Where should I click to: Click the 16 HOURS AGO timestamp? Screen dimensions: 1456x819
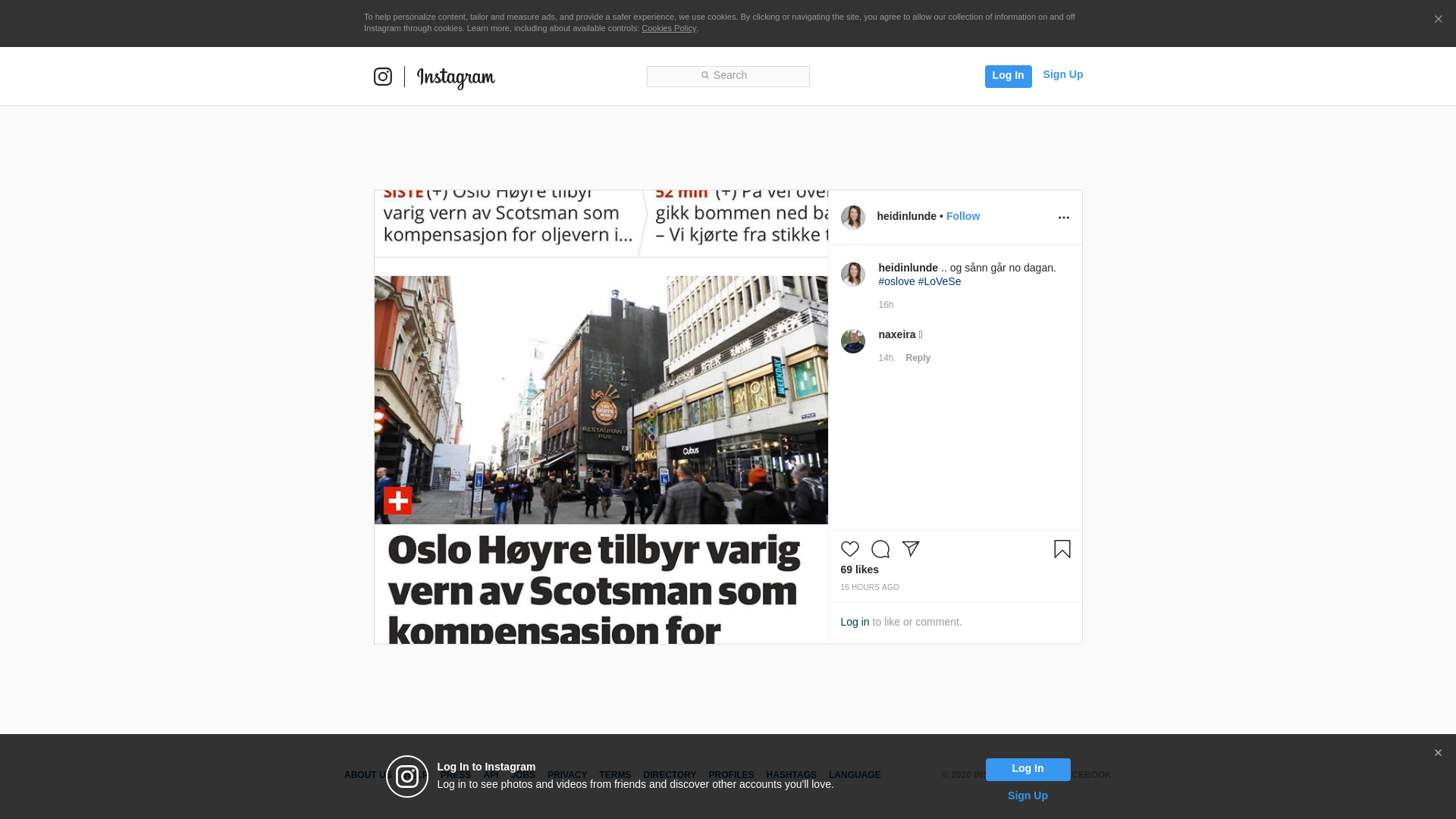click(870, 588)
